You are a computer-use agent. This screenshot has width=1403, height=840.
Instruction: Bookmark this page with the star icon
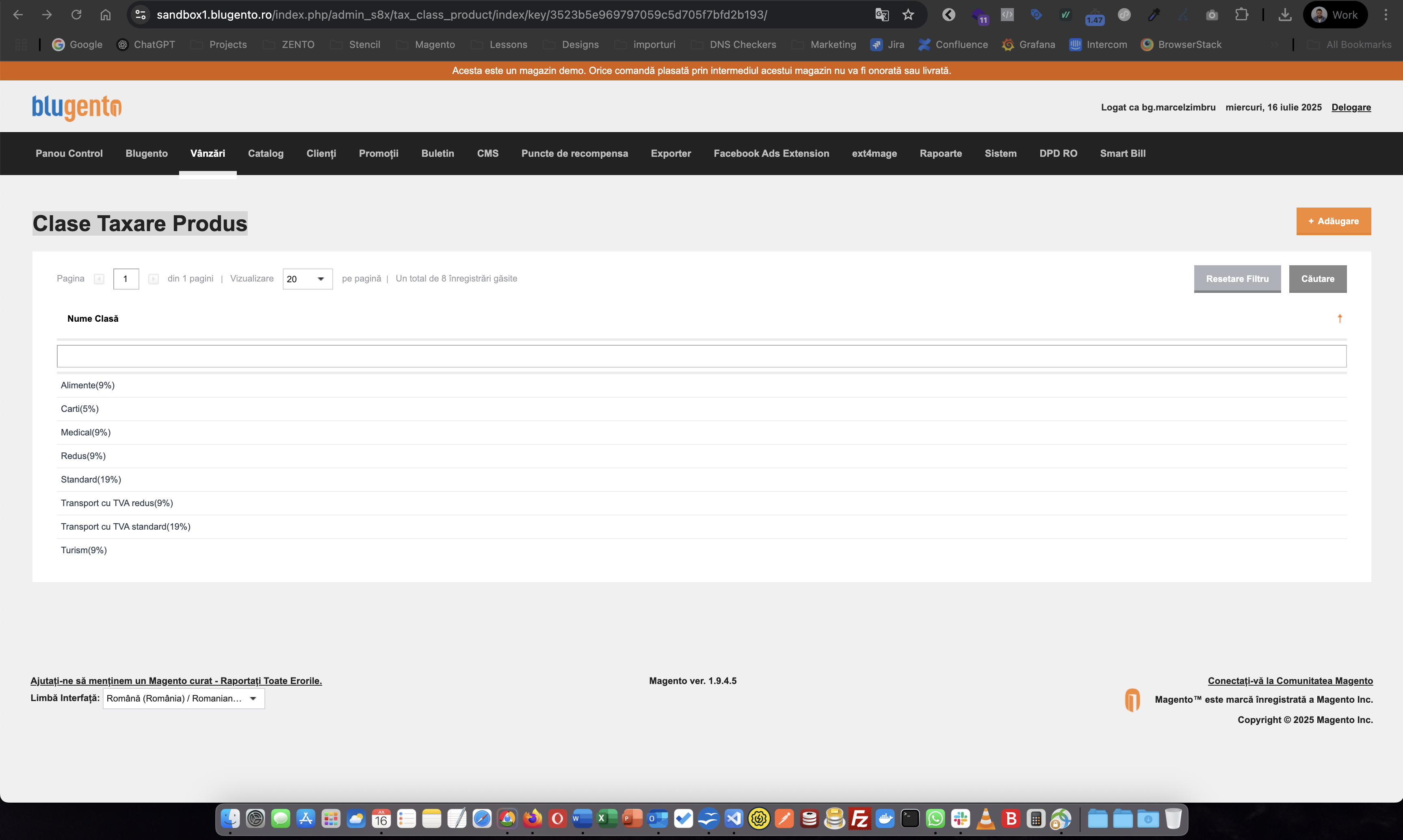[908, 15]
